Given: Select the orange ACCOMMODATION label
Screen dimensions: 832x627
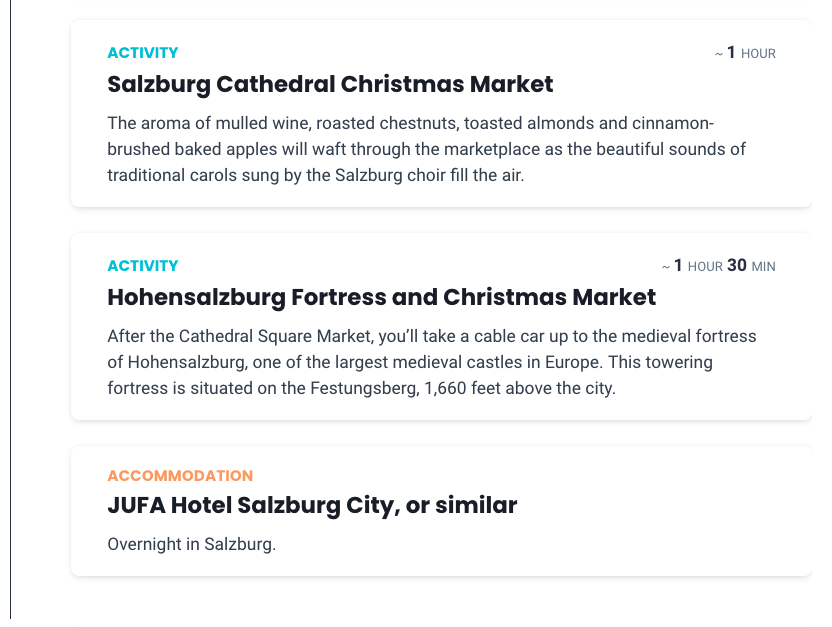Looking at the screenshot, I should [x=180, y=476].
